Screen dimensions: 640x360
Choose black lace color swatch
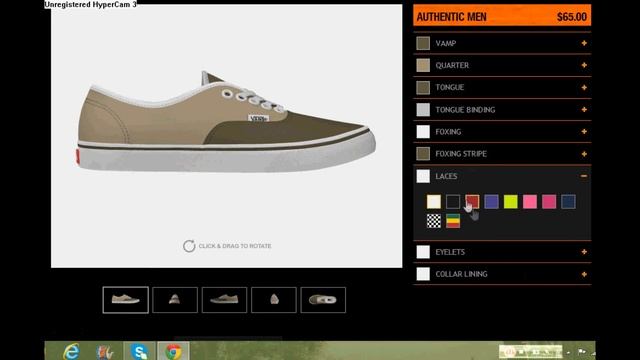[x=453, y=202]
